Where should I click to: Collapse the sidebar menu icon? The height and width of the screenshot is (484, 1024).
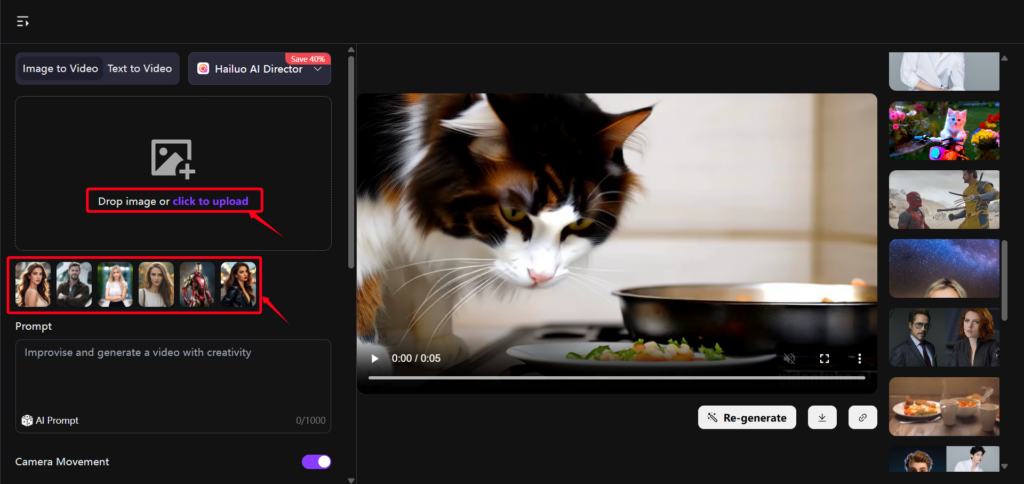click(x=23, y=22)
